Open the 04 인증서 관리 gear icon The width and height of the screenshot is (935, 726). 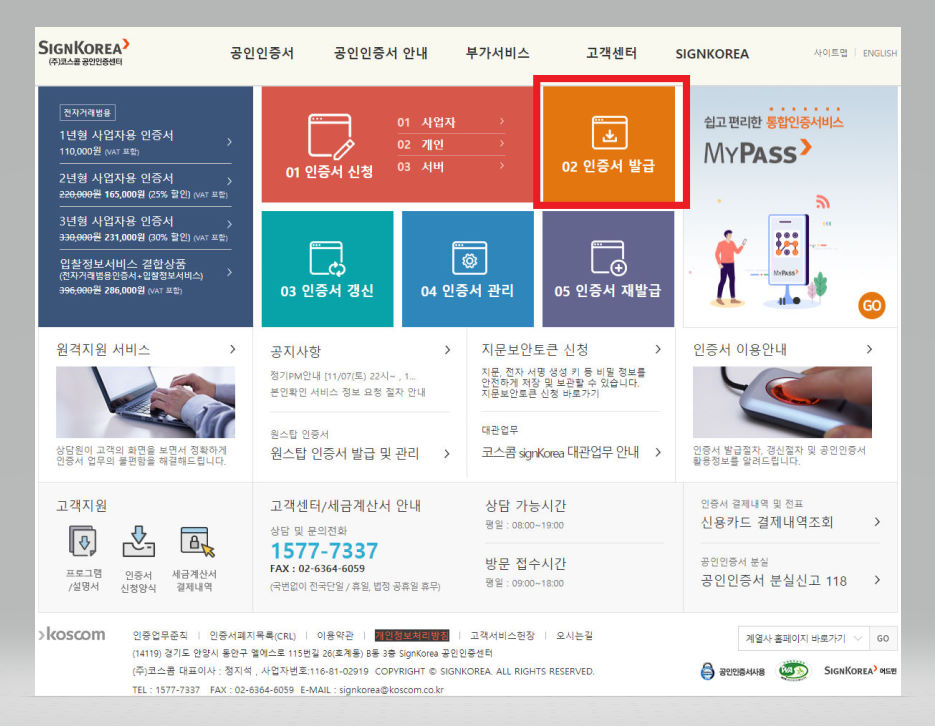click(469, 258)
